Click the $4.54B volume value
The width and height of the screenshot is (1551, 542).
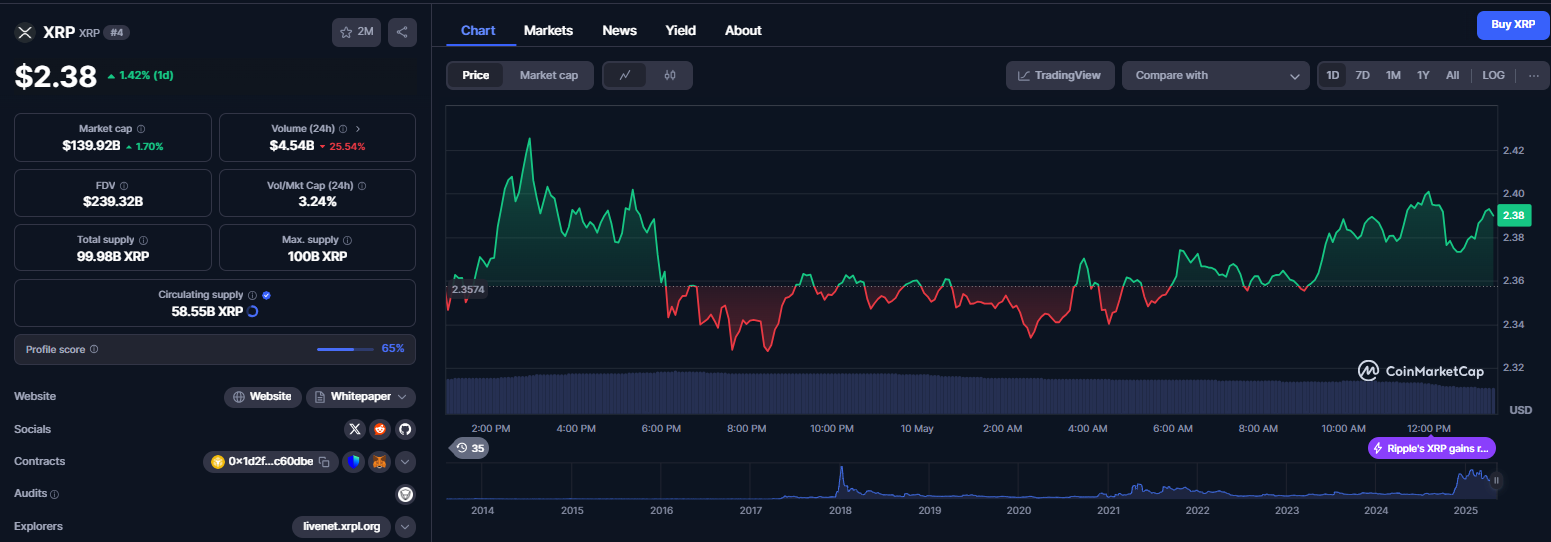point(292,146)
